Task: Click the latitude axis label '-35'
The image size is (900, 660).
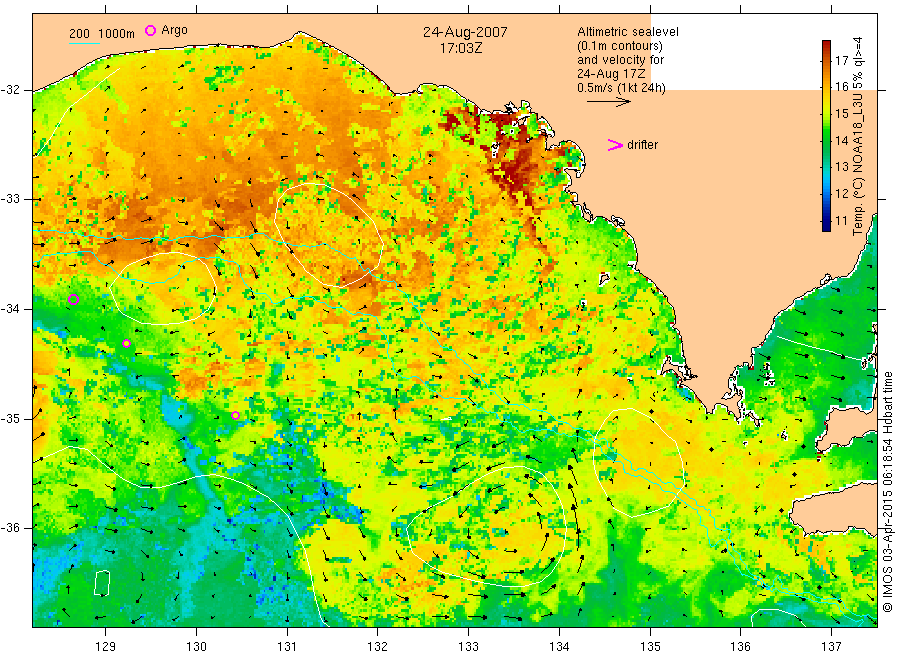Action: (10, 418)
